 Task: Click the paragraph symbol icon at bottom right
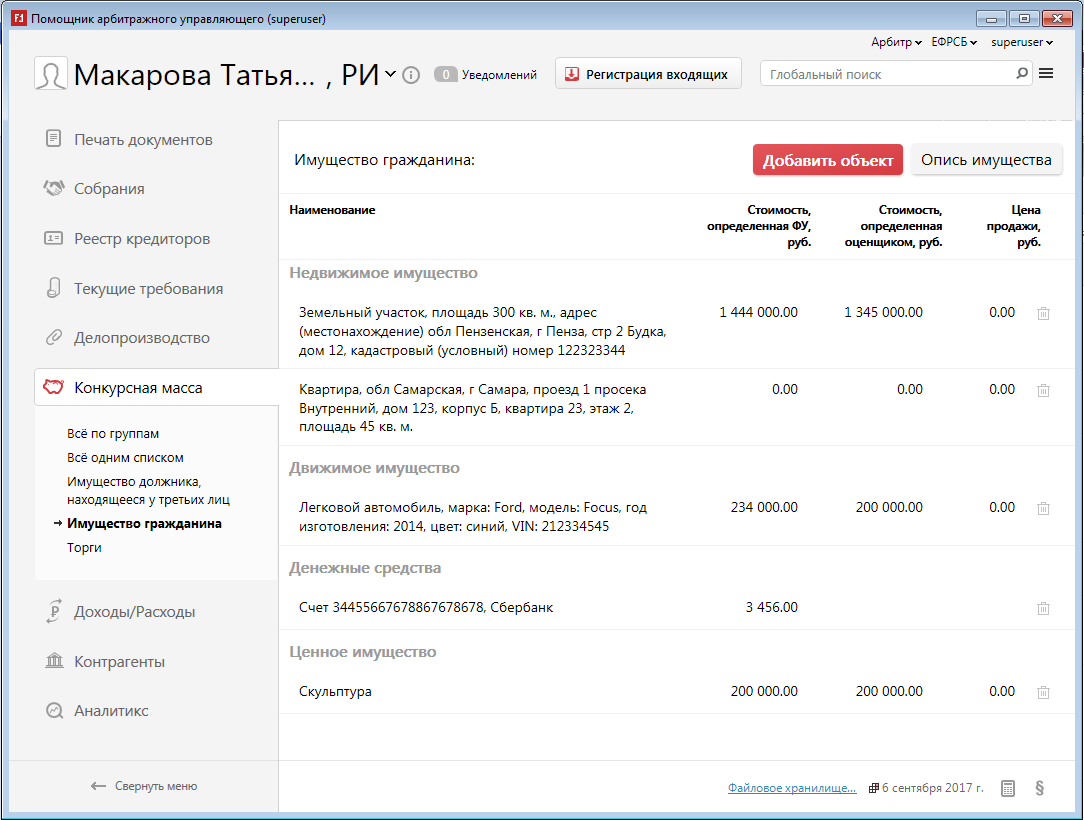1039,788
